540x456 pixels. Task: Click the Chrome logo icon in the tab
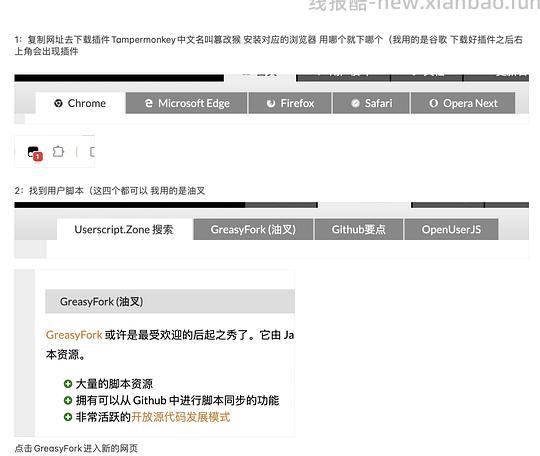(59, 103)
